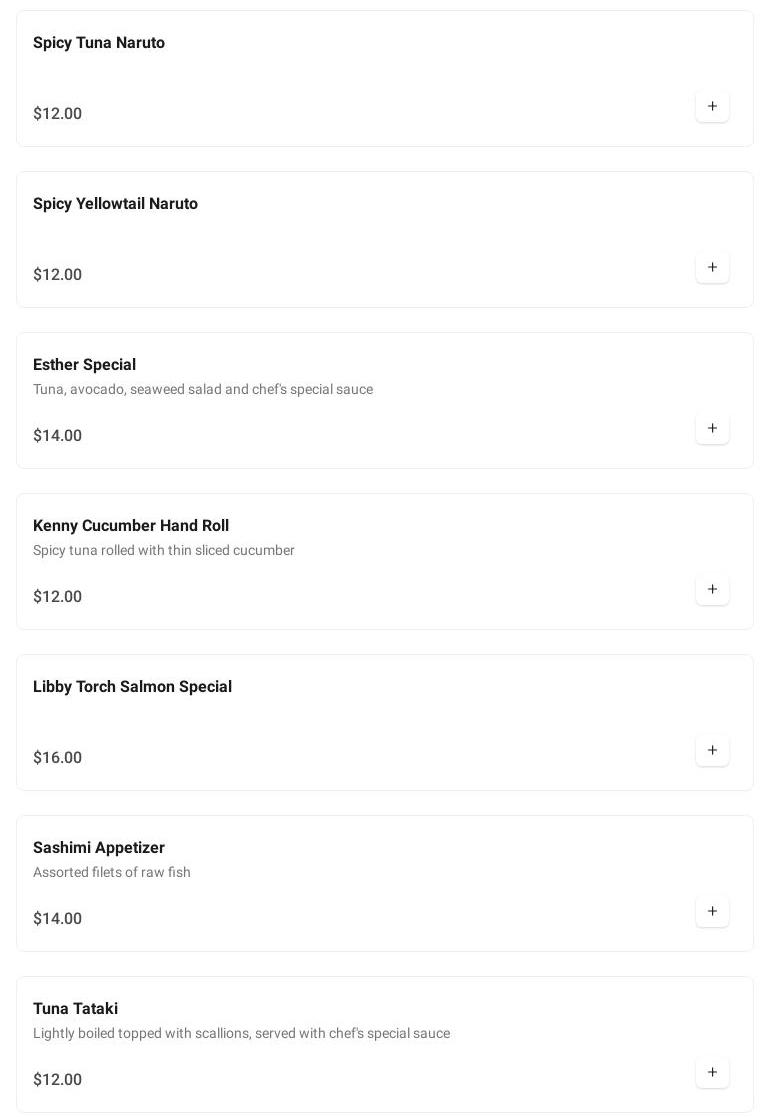
Task: Add Sashimi Appetizer using plus icon
Action: 712,911
